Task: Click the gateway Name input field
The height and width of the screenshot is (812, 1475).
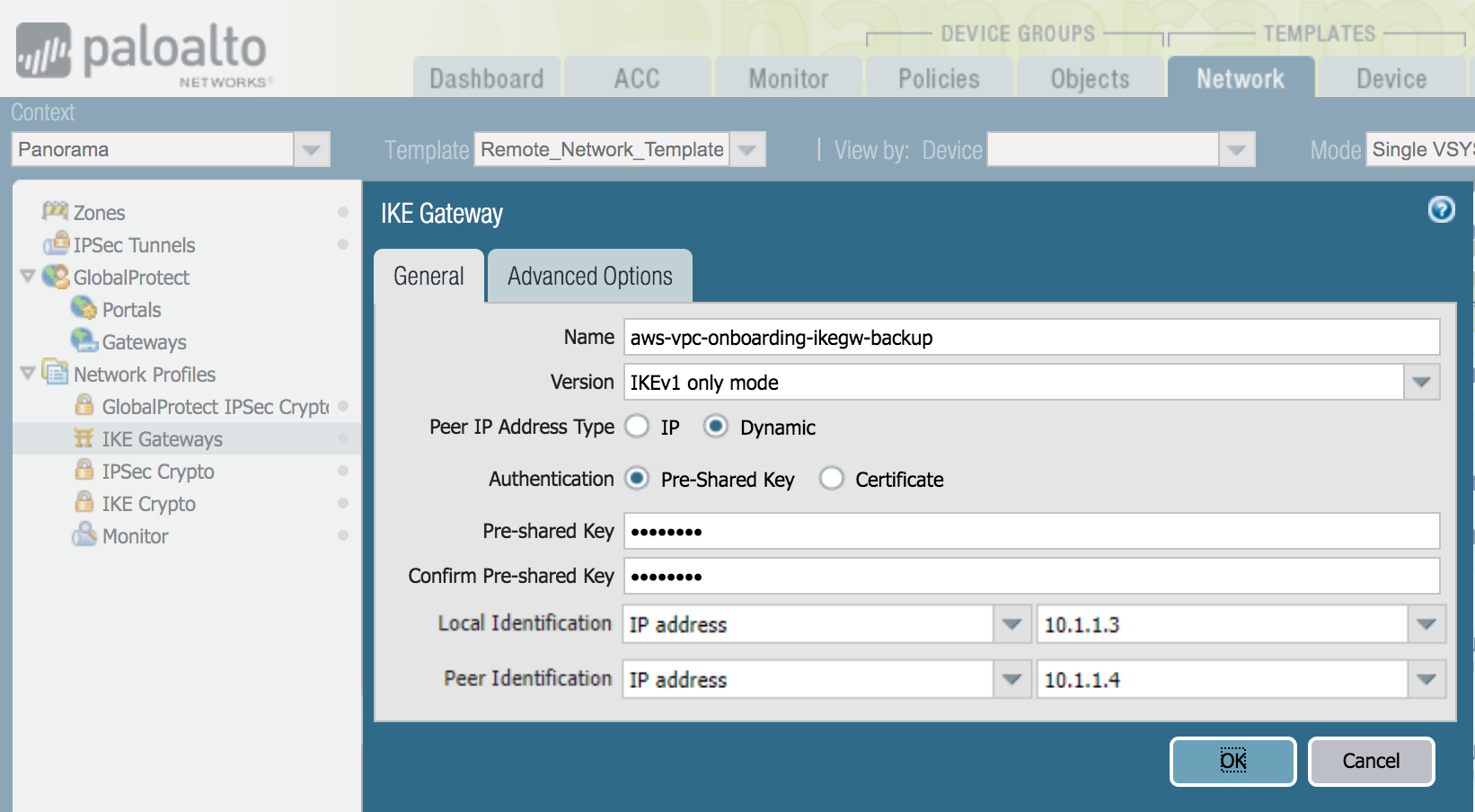Action: [x=1031, y=338]
